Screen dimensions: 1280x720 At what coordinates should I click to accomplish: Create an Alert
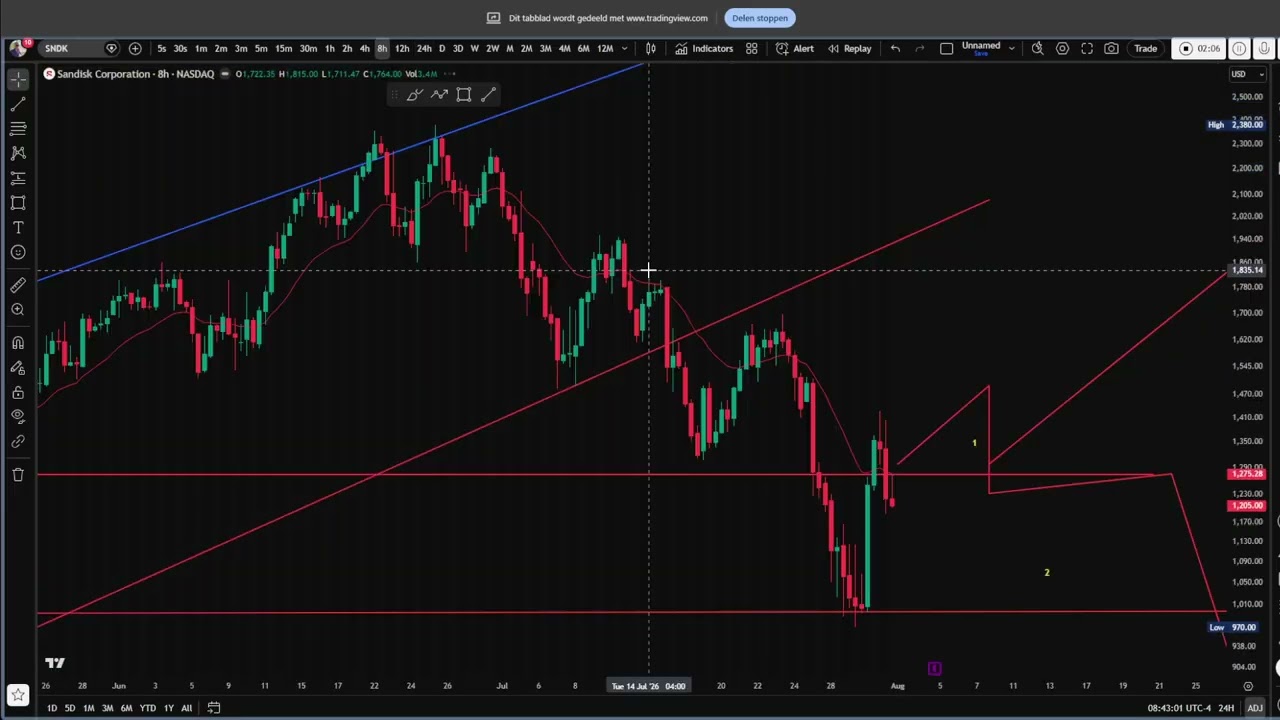click(794, 48)
